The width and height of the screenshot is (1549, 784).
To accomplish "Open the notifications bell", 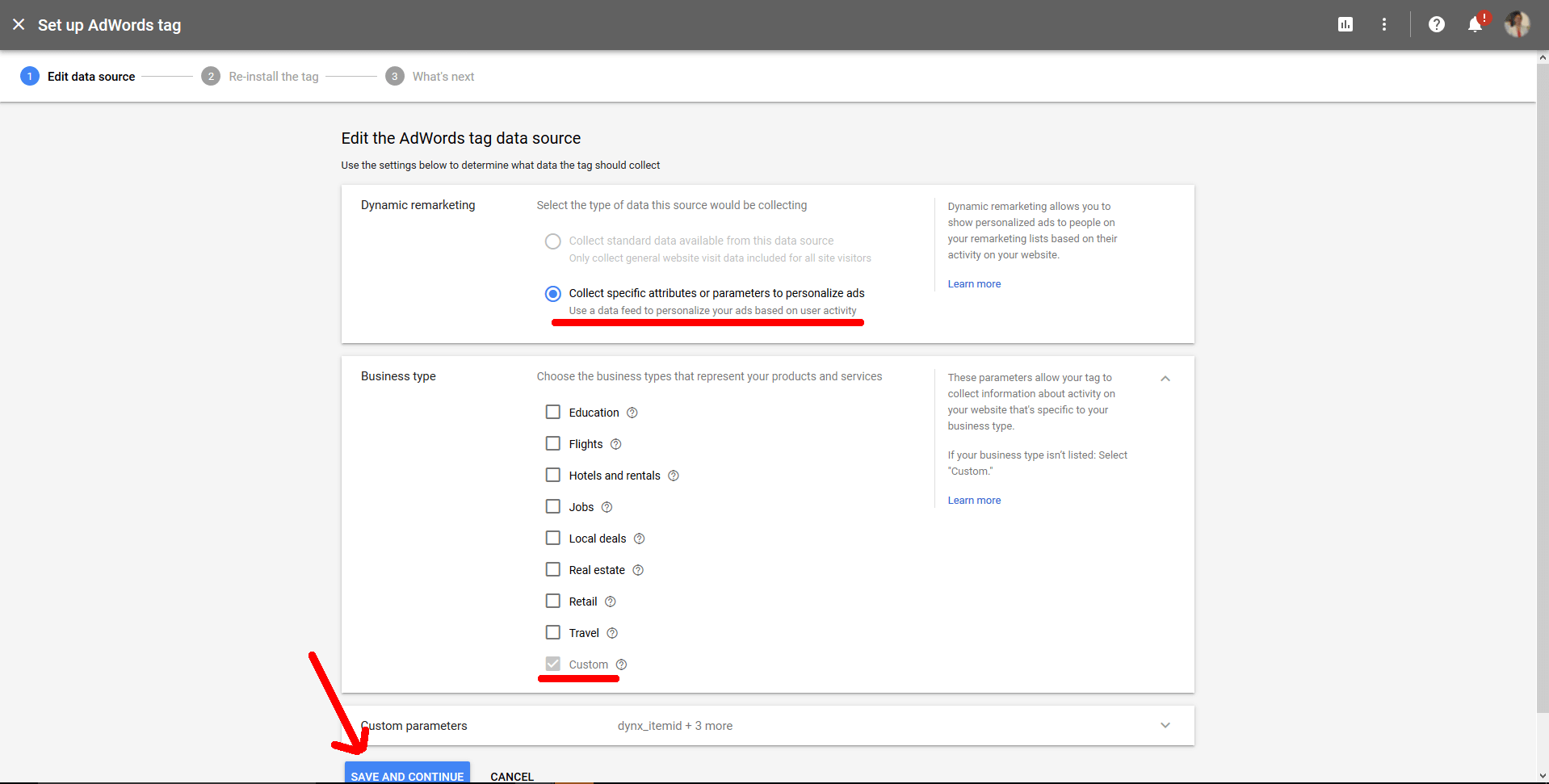I will pyautogui.click(x=1476, y=25).
